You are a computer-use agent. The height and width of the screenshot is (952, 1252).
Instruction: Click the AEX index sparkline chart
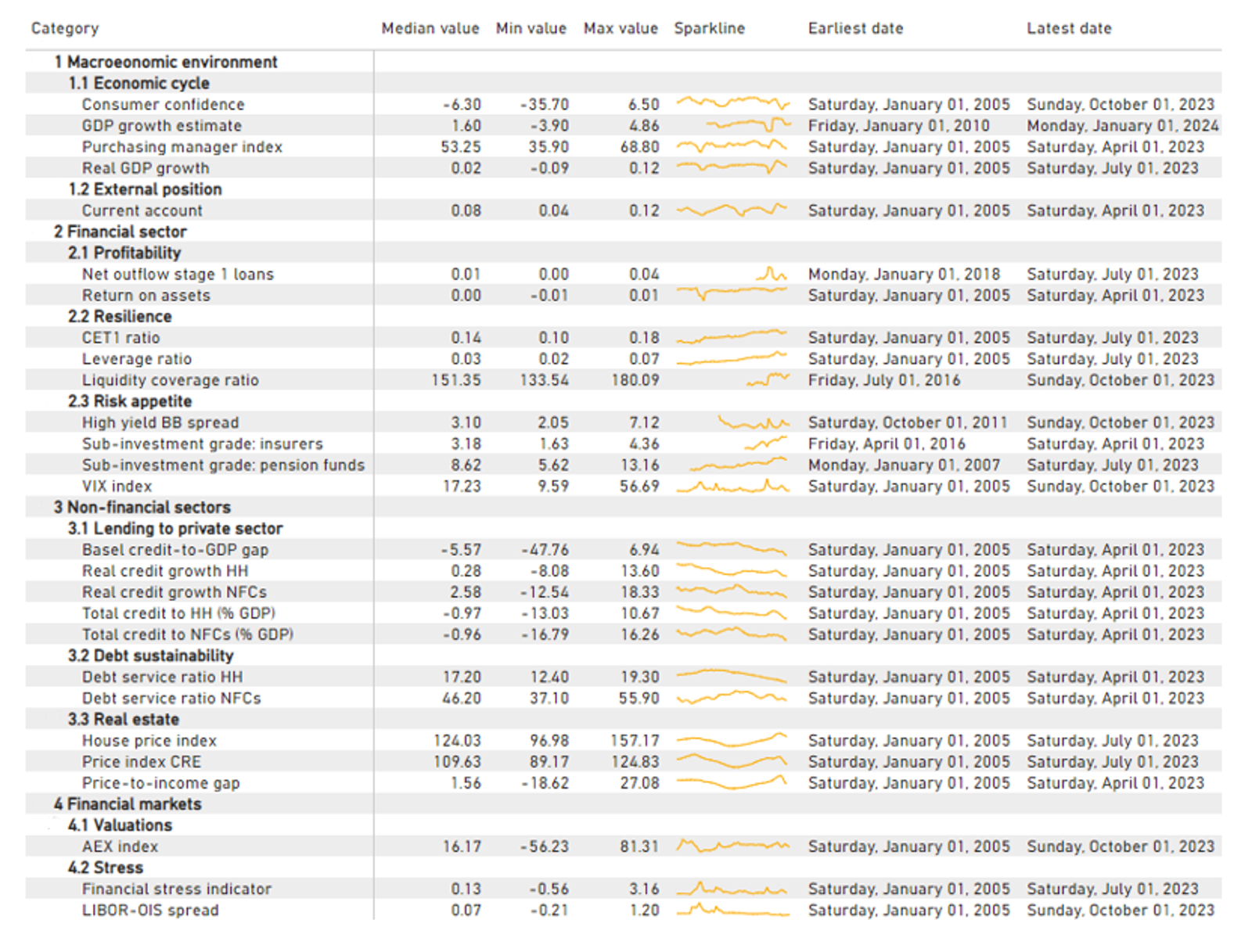click(732, 846)
